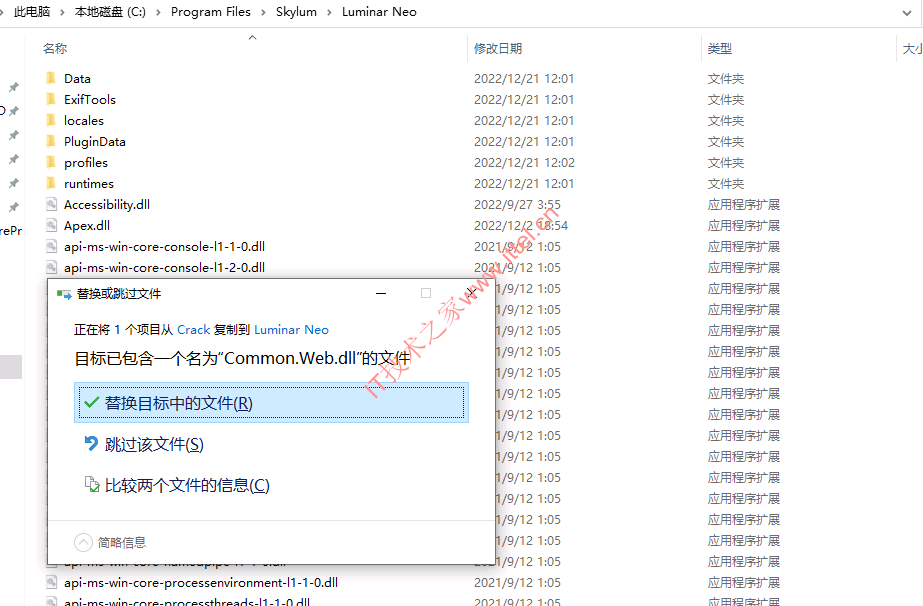Navigate to Skylum breadcrumb
The image size is (923, 606).
coord(296,12)
